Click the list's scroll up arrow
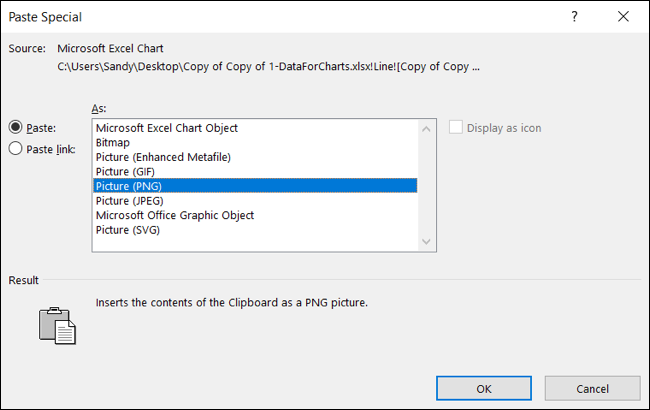 [427, 129]
